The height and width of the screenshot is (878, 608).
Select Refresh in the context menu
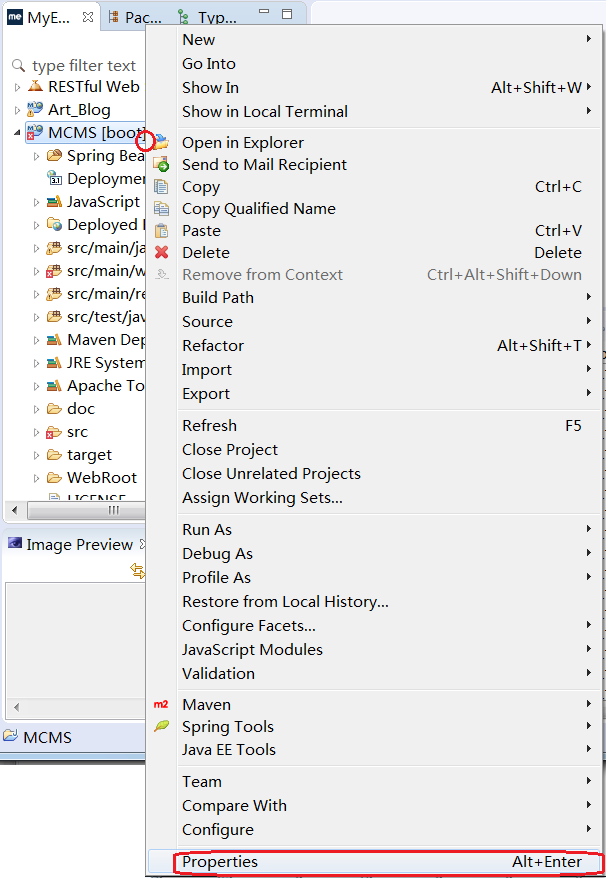point(376,426)
